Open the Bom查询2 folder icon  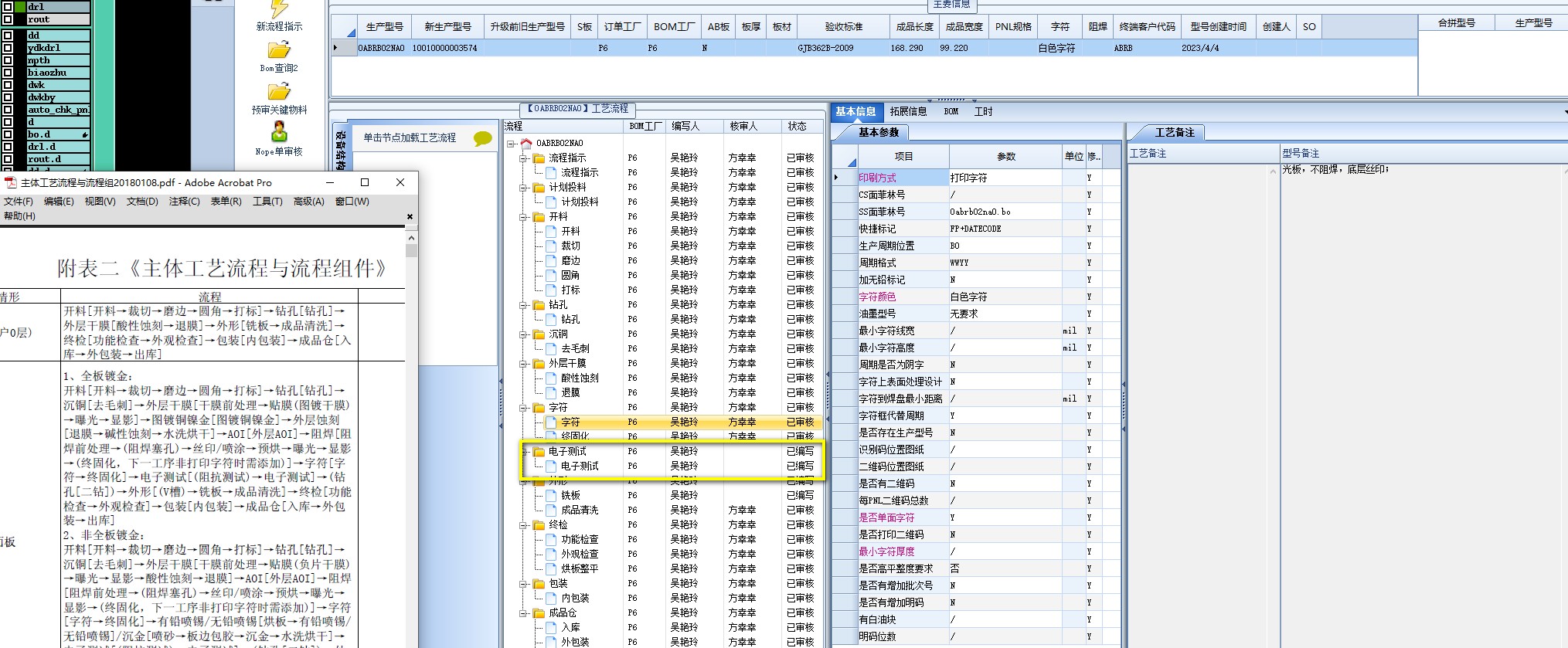[x=279, y=50]
